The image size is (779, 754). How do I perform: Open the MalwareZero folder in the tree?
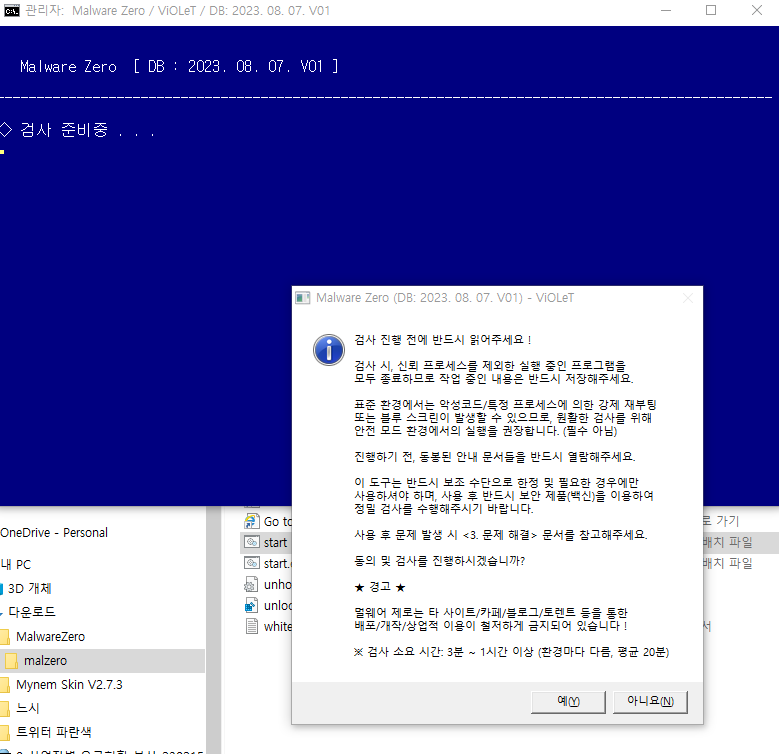50,636
